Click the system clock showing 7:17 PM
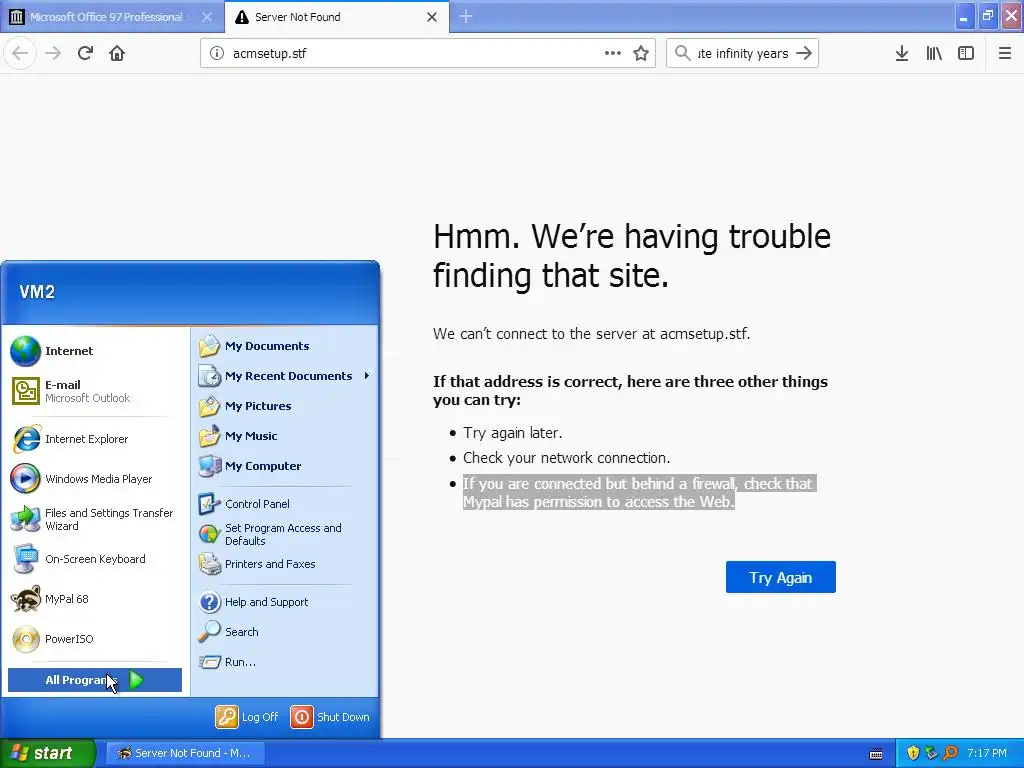The width and height of the screenshot is (1024, 768). coord(987,753)
